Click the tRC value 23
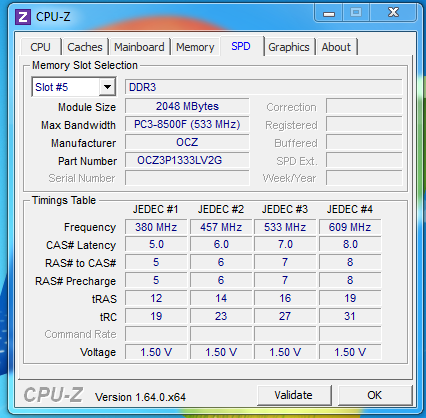This screenshot has height=418, width=426. click(x=221, y=316)
